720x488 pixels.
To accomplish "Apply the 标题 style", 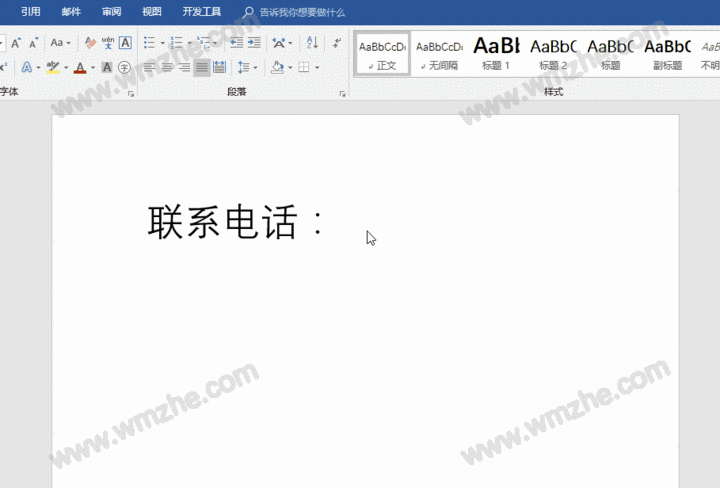I will click(610, 54).
